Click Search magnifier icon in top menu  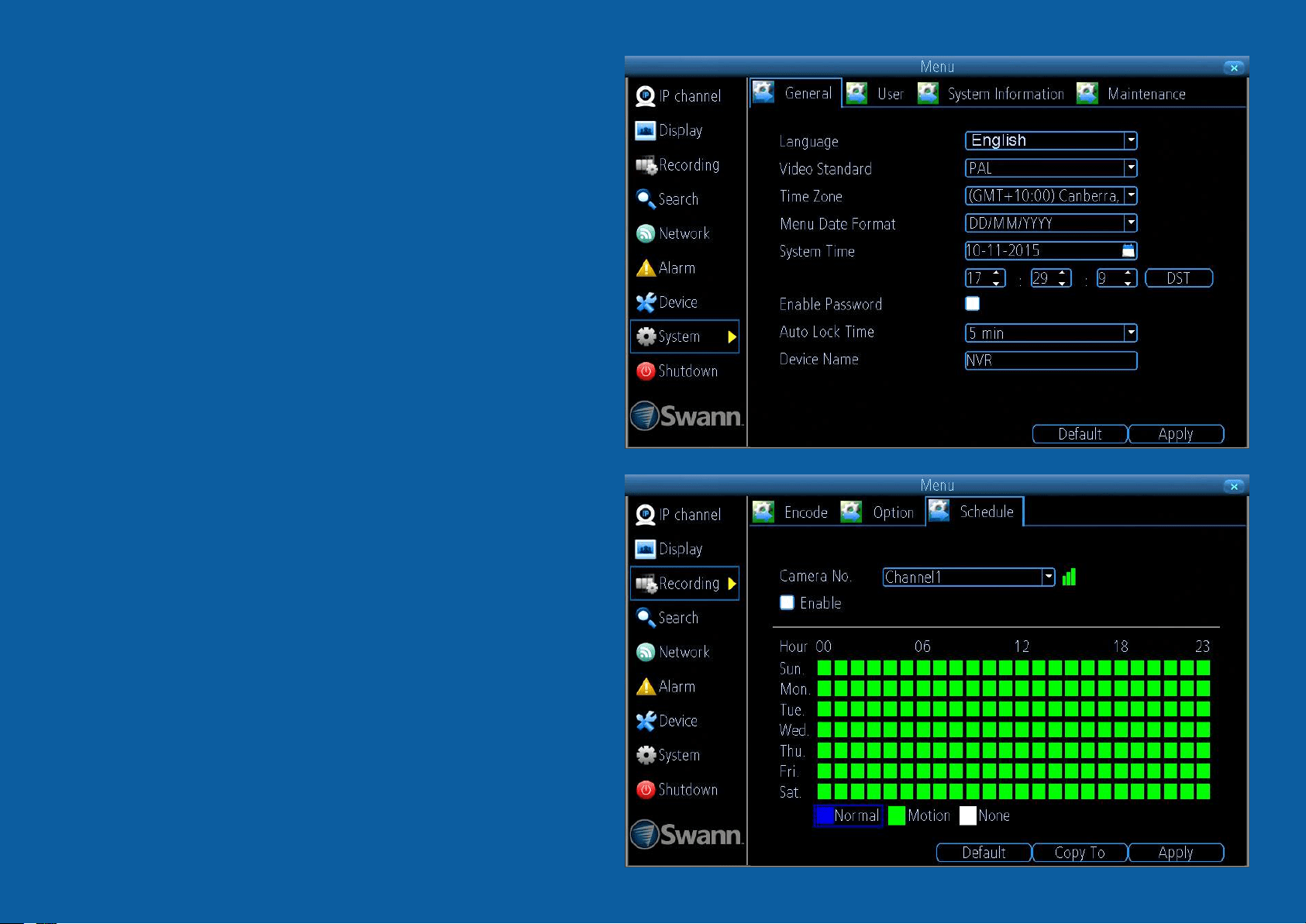point(645,199)
